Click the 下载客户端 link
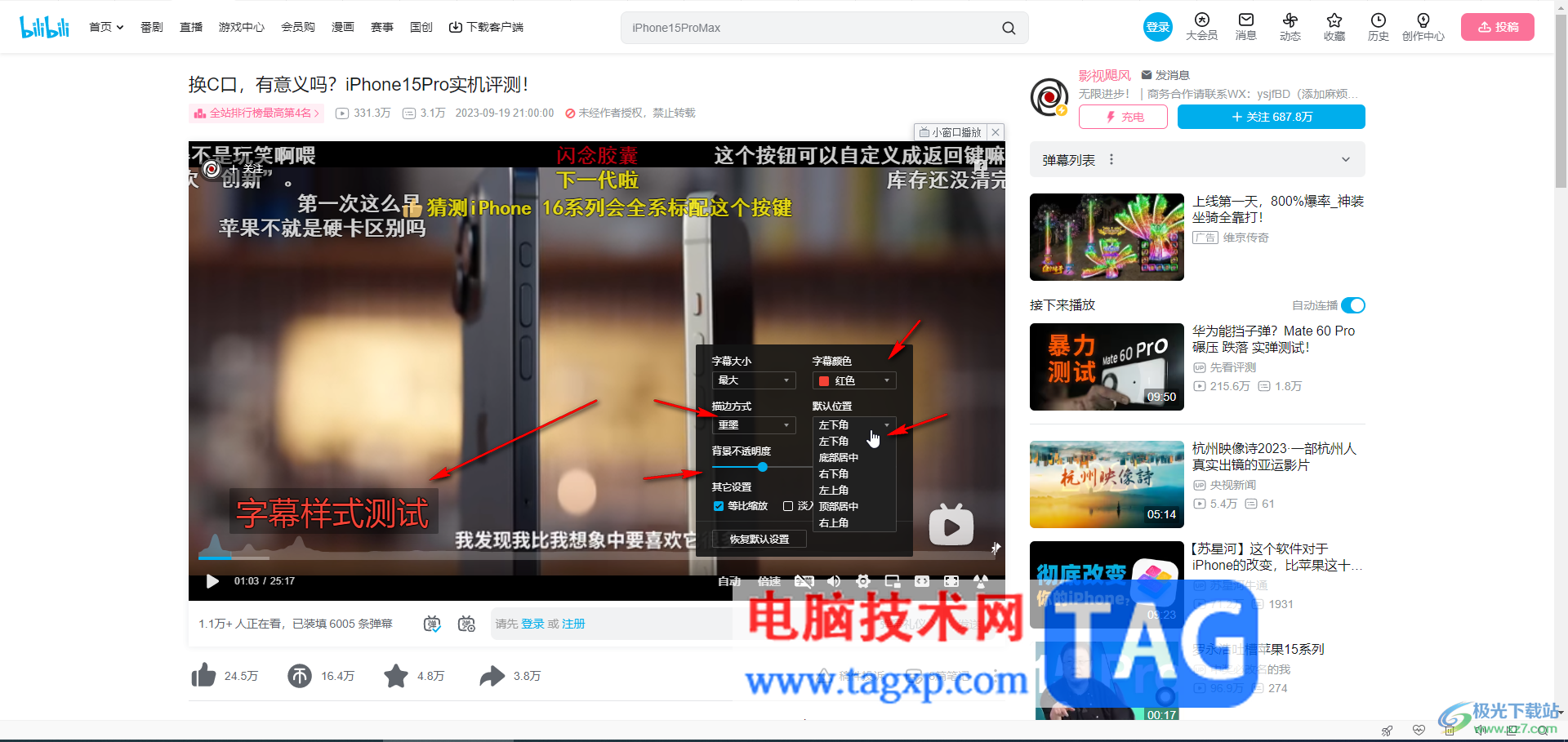Screen dimensions: 1568x742 pyautogui.click(x=486, y=27)
